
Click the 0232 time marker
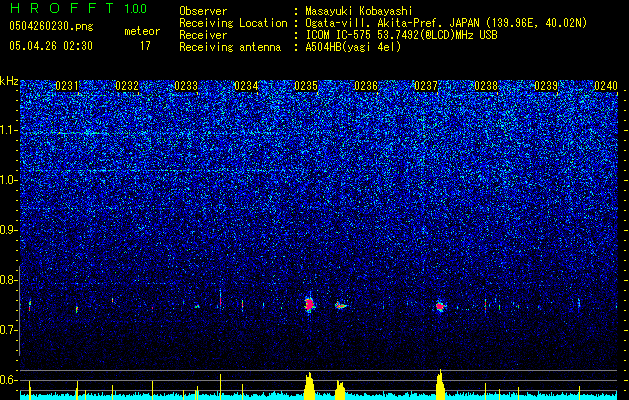(127, 86)
